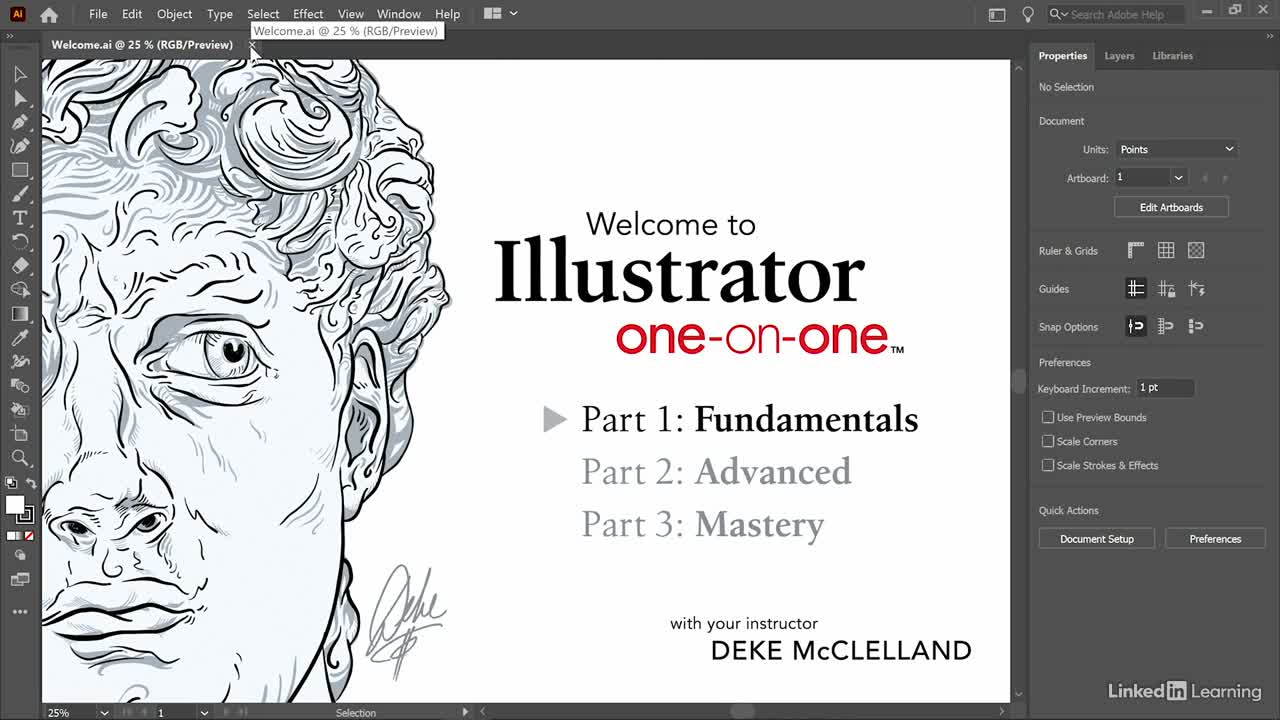Viewport: 1280px width, 720px height.
Task: Select the Rotate tool
Action: tap(20, 242)
